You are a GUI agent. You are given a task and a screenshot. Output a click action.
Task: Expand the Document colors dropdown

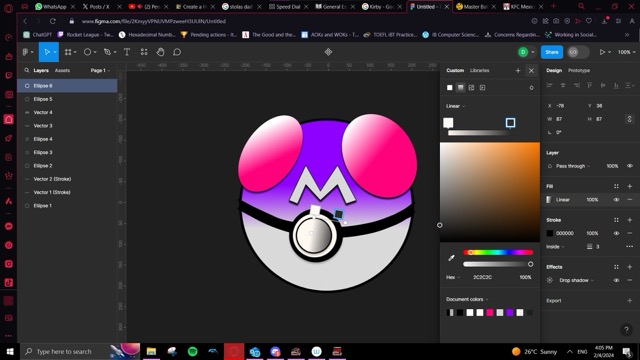467,299
